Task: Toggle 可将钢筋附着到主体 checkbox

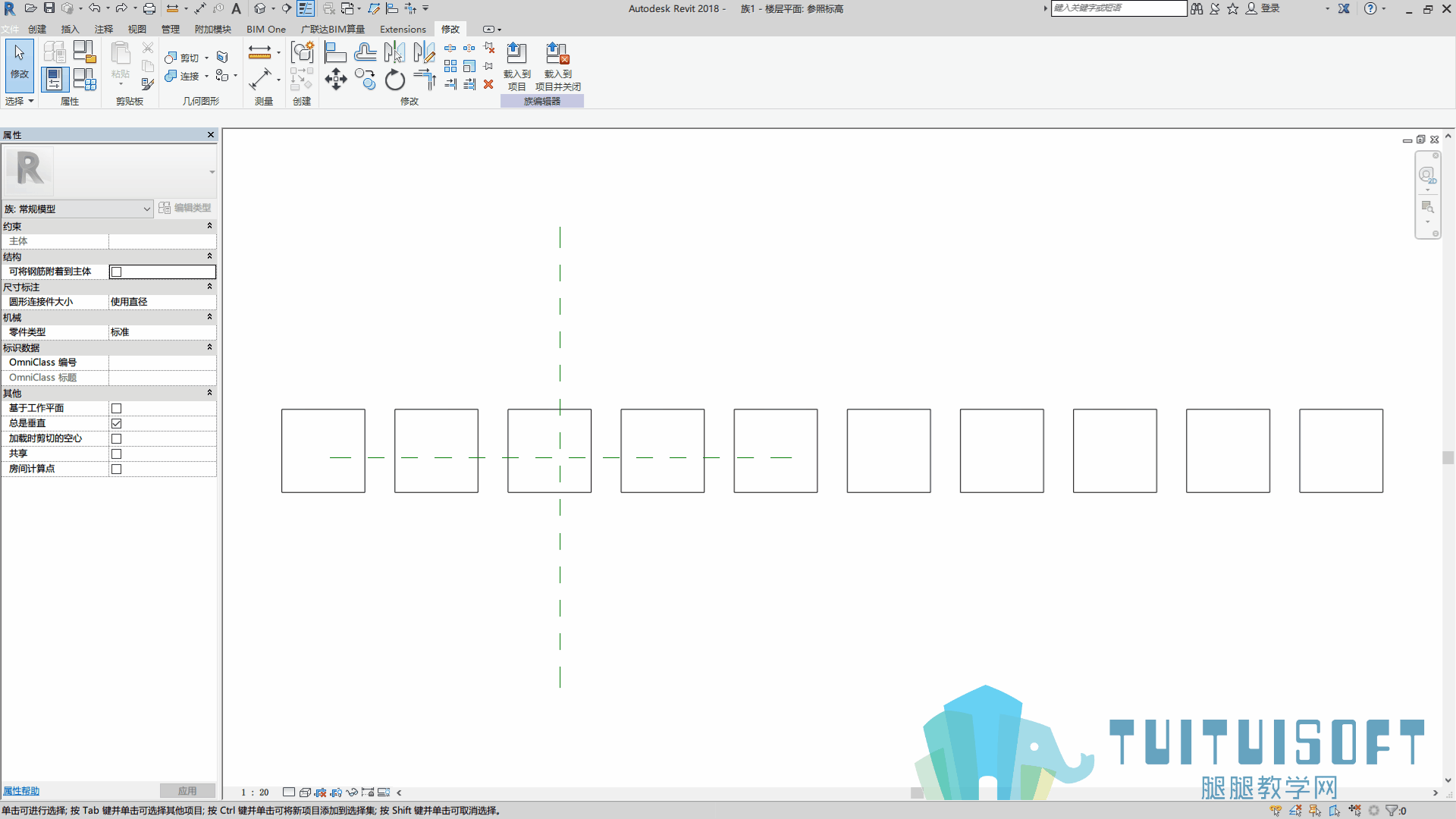Action: [x=117, y=271]
